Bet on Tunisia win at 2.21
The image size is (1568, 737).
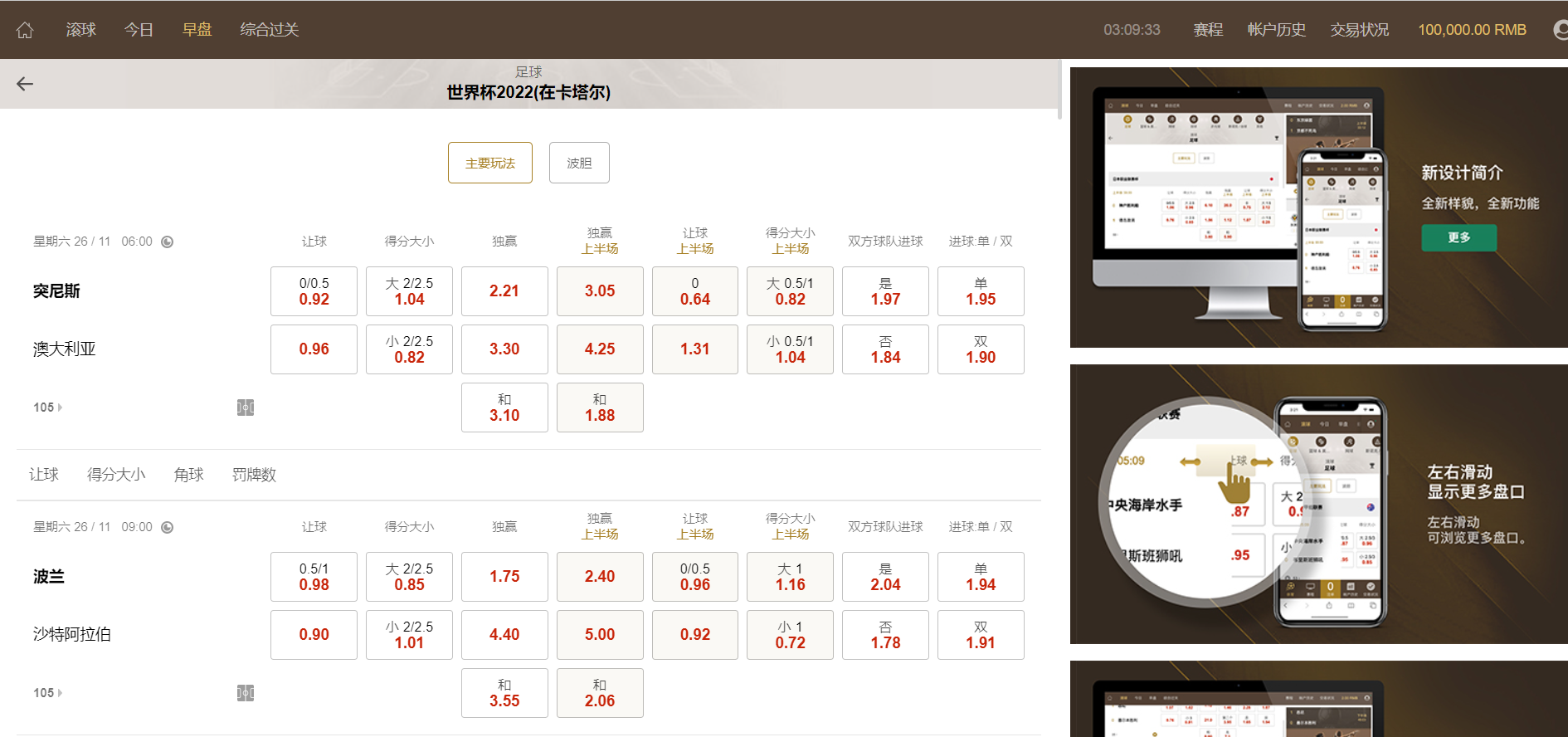tap(504, 291)
